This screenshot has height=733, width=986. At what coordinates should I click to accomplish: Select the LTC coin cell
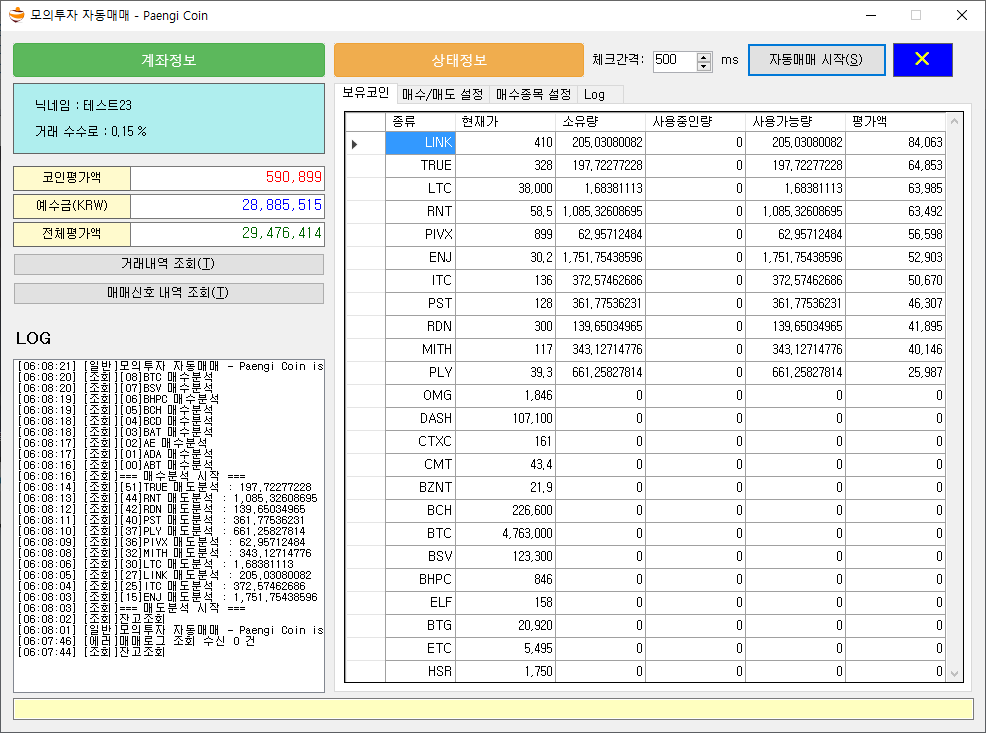tap(420, 189)
